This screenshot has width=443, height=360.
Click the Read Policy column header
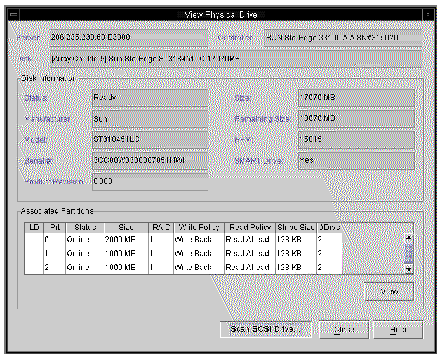(x=250, y=228)
